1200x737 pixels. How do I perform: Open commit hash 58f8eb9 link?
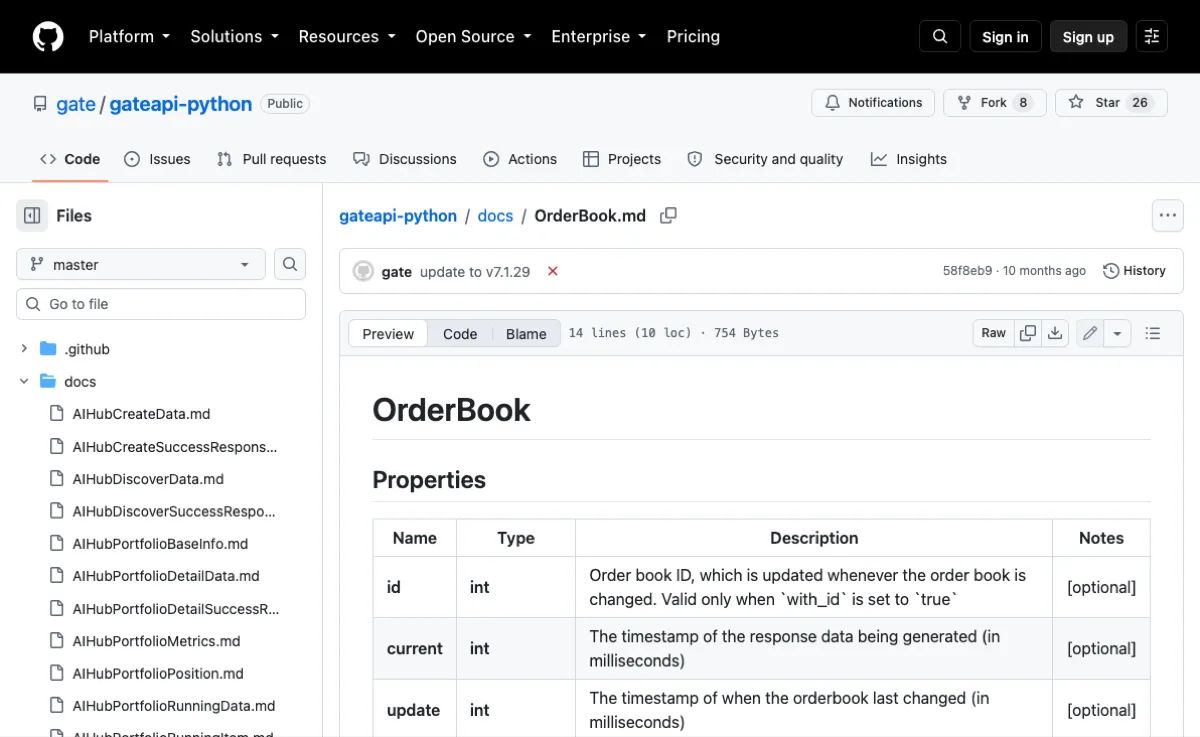pos(967,271)
